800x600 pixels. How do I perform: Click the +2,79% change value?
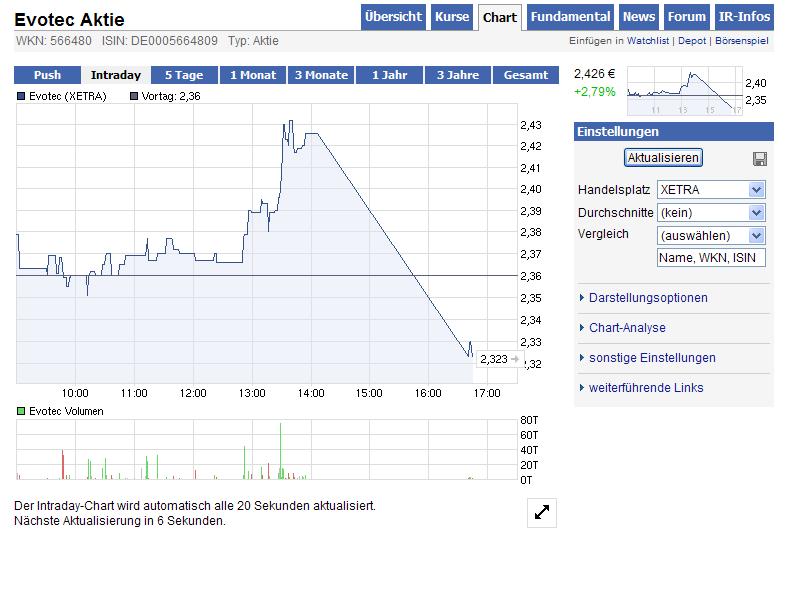click(594, 92)
